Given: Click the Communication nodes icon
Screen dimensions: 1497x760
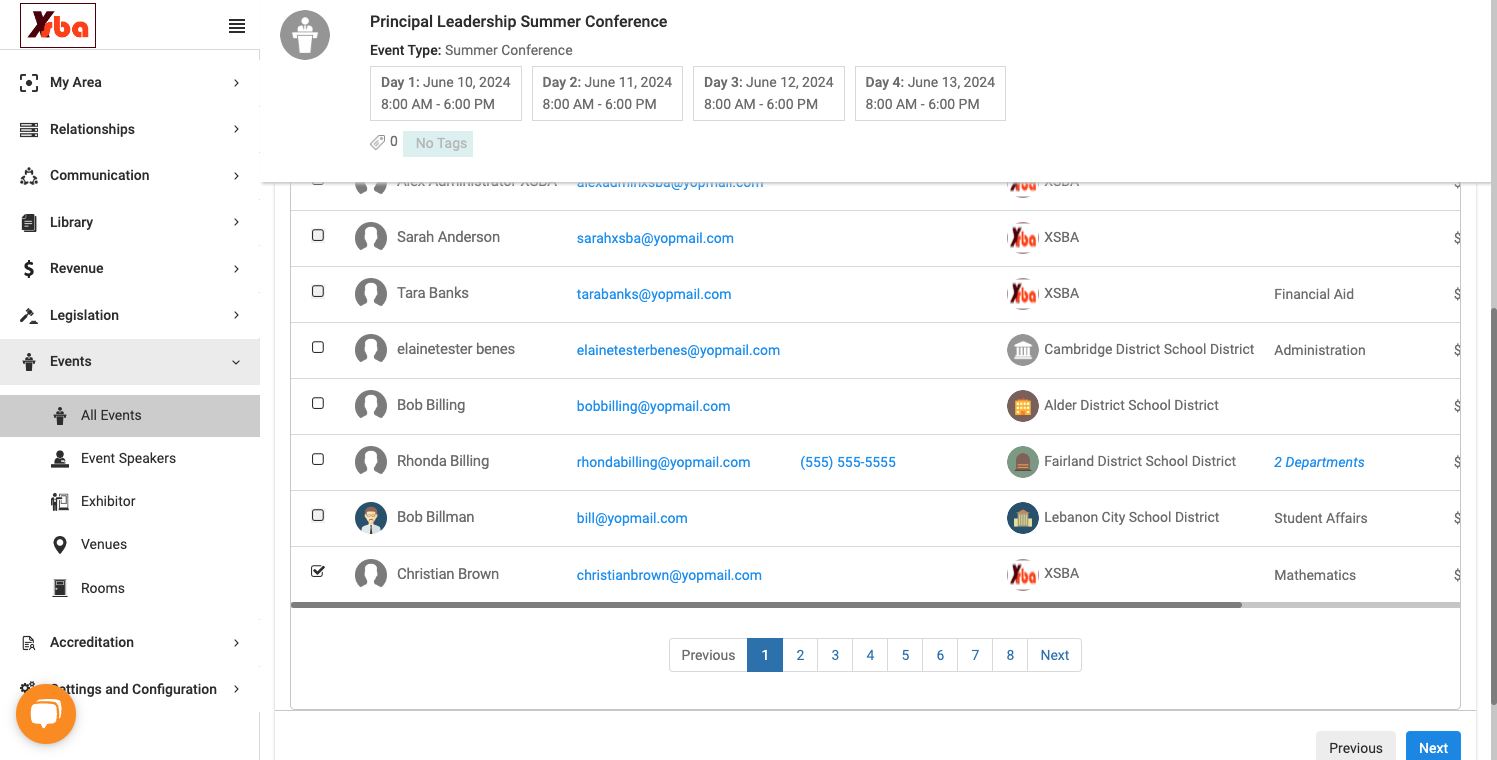Looking at the screenshot, I should pos(29,176).
